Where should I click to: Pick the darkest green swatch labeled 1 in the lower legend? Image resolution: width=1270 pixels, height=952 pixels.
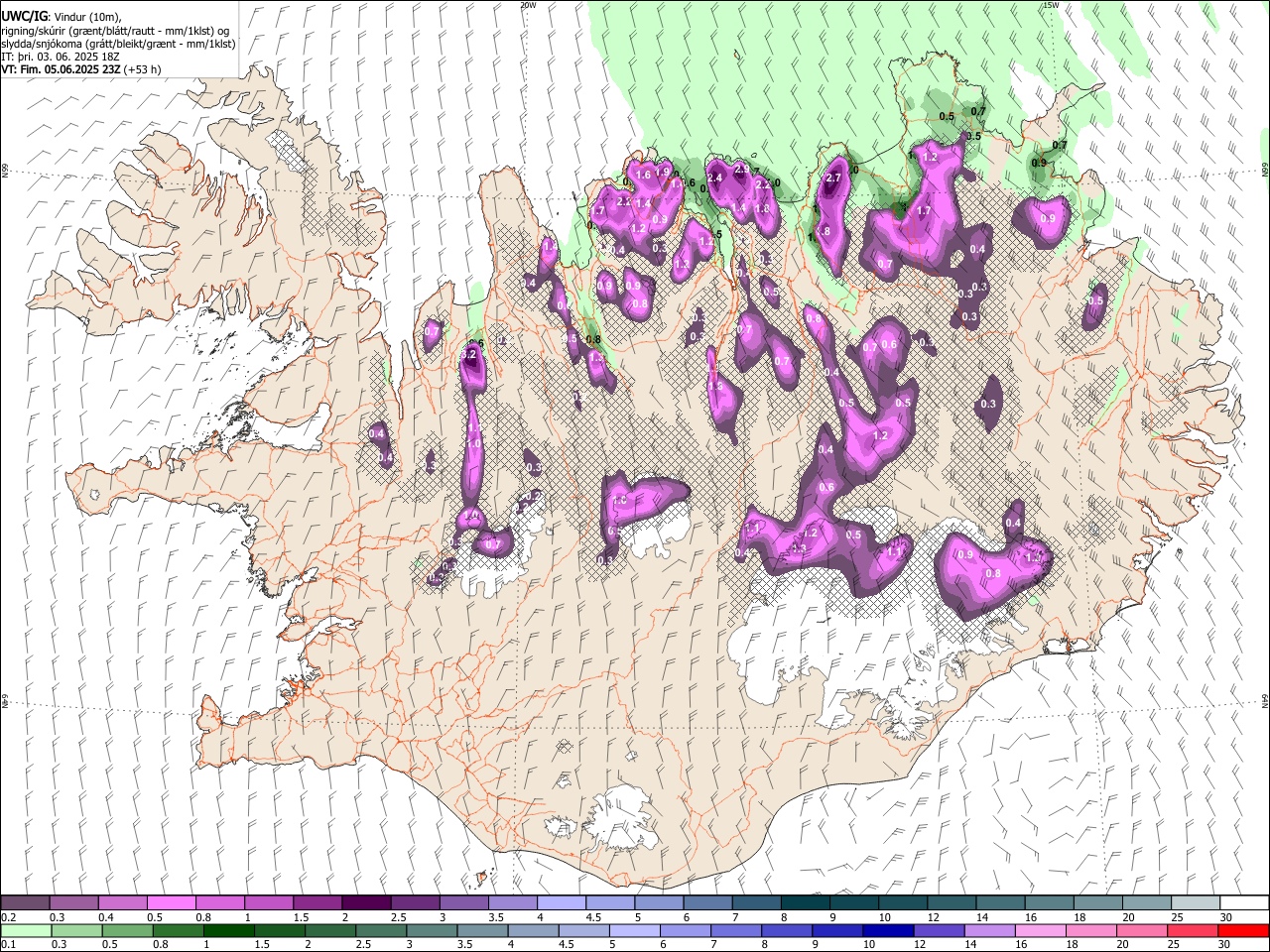click(229, 930)
